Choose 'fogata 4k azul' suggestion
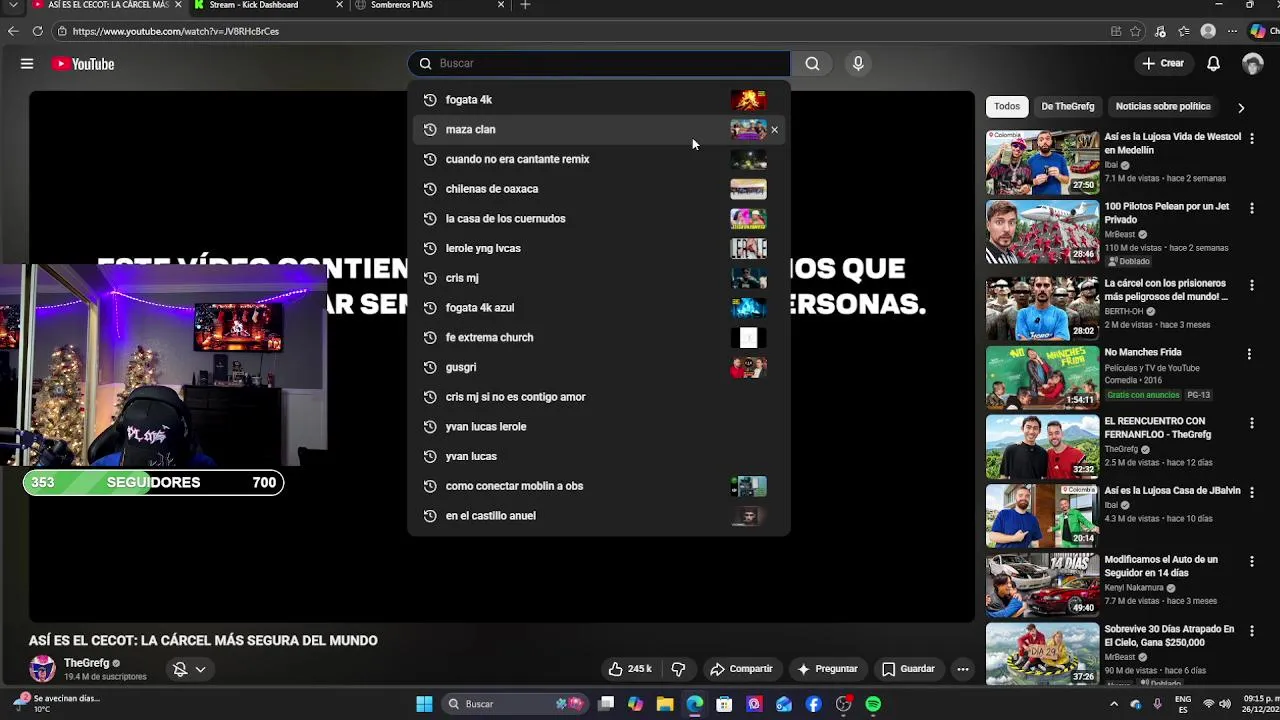 [x=599, y=308]
